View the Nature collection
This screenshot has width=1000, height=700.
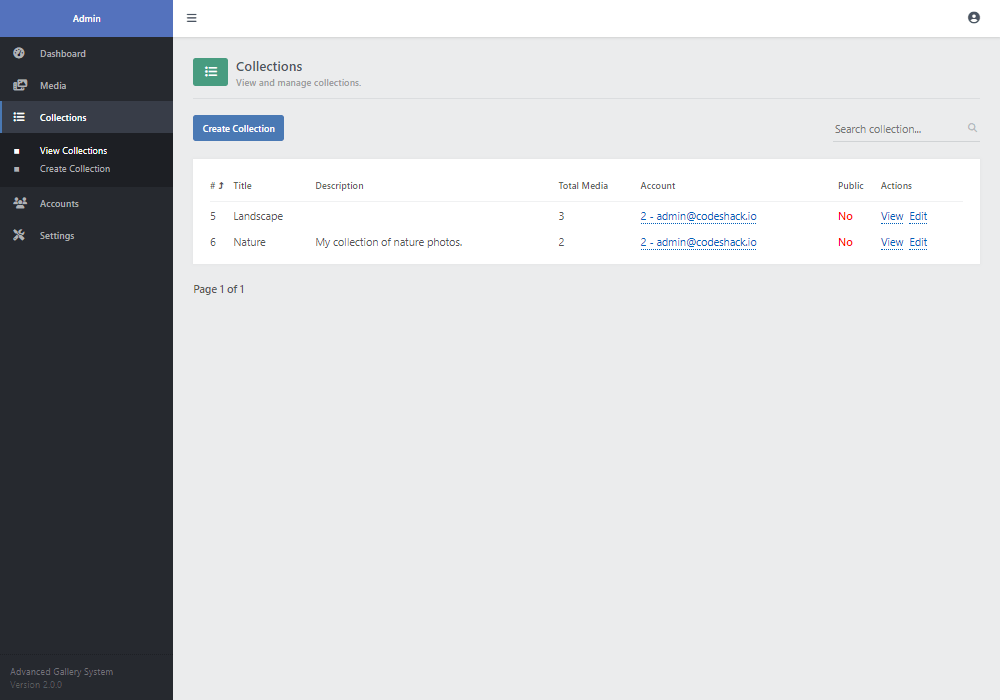click(x=892, y=242)
